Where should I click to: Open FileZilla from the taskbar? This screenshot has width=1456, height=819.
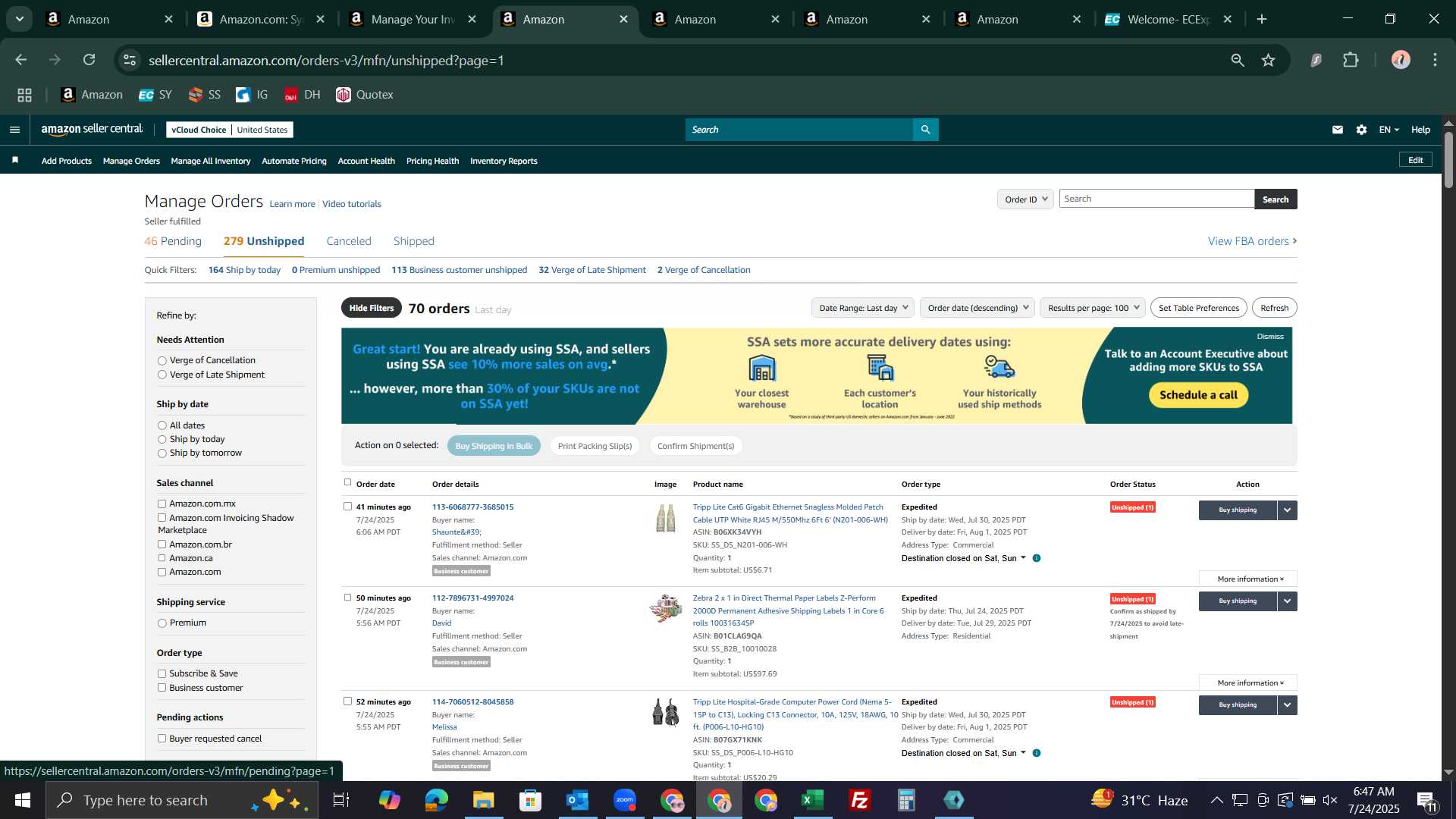tap(859, 800)
